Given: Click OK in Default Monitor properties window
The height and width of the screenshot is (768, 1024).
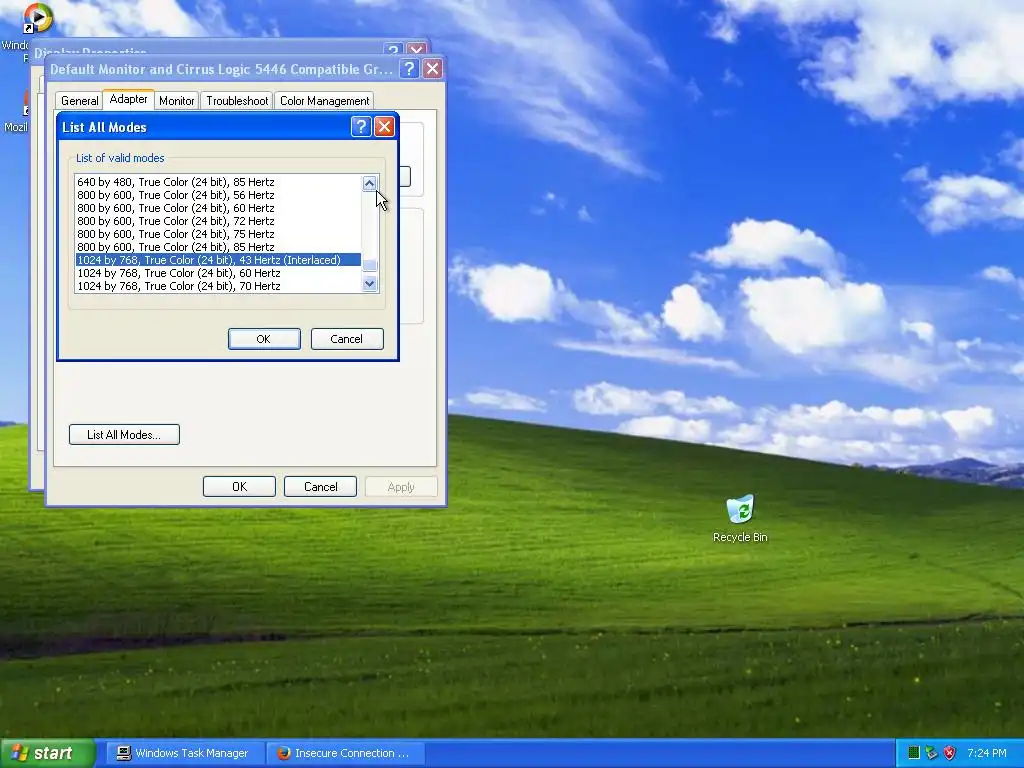Looking at the screenshot, I should click(240, 487).
